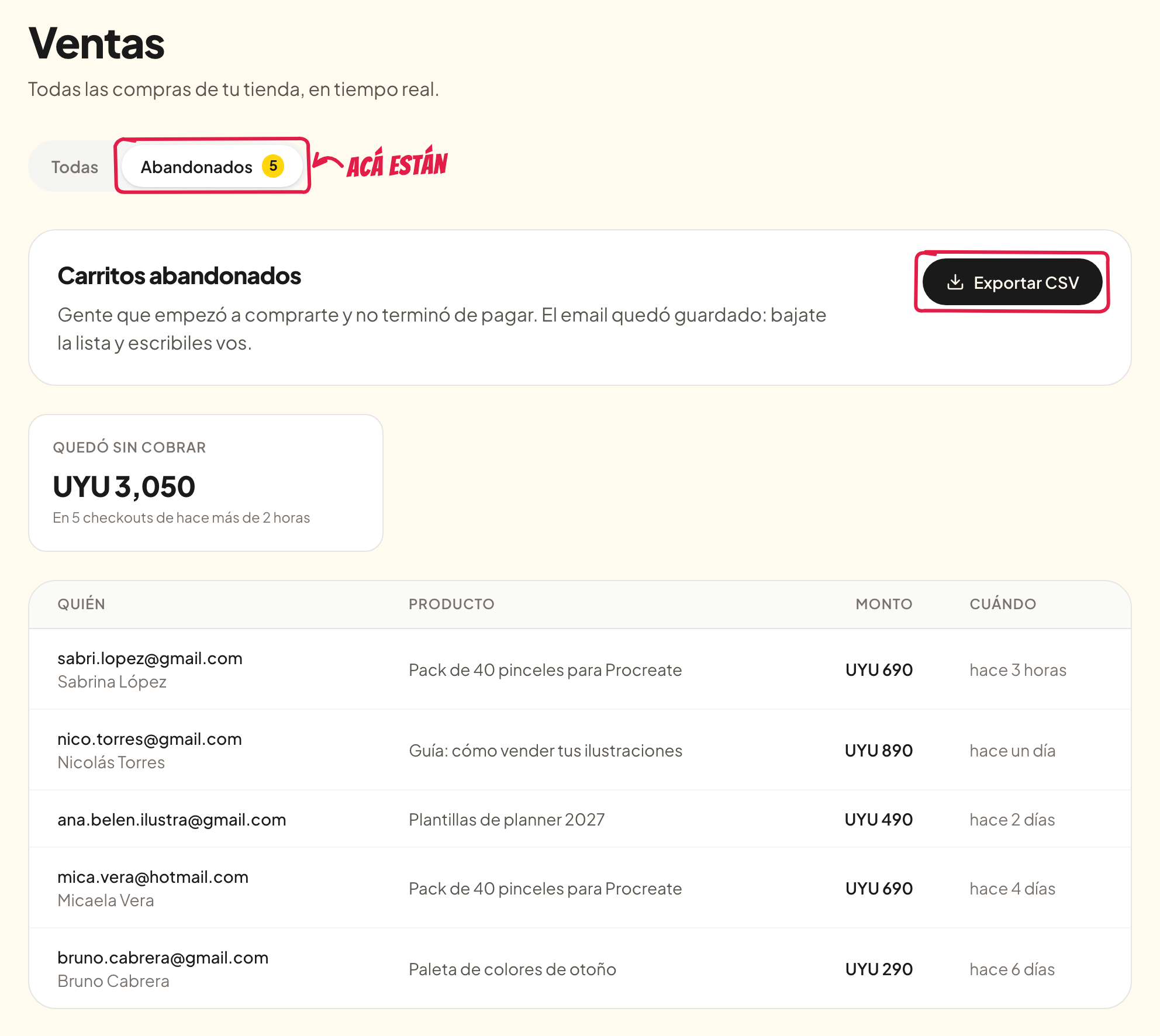The height and width of the screenshot is (1036, 1160).
Task: Click 'En 5 checkouts de hace más de 2 horas'
Action: pyautogui.click(x=181, y=518)
